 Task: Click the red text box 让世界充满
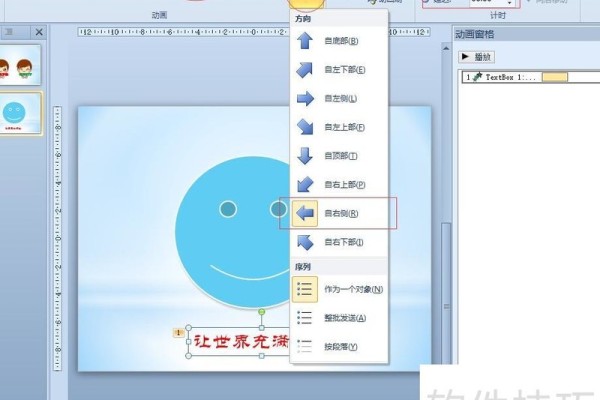(x=241, y=341)
